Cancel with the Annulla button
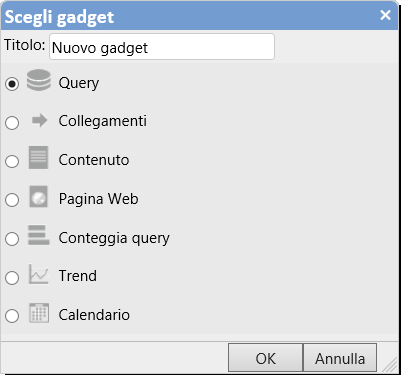 pos(340,358)
